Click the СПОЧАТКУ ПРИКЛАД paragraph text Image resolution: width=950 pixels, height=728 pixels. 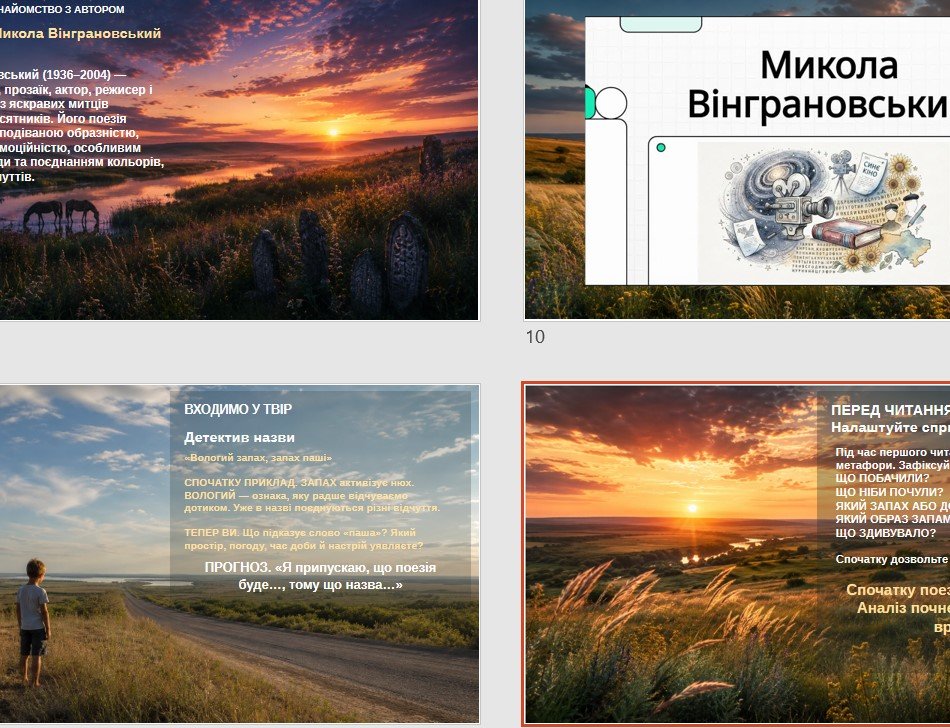pyautogui.click(x=312, y=495)
